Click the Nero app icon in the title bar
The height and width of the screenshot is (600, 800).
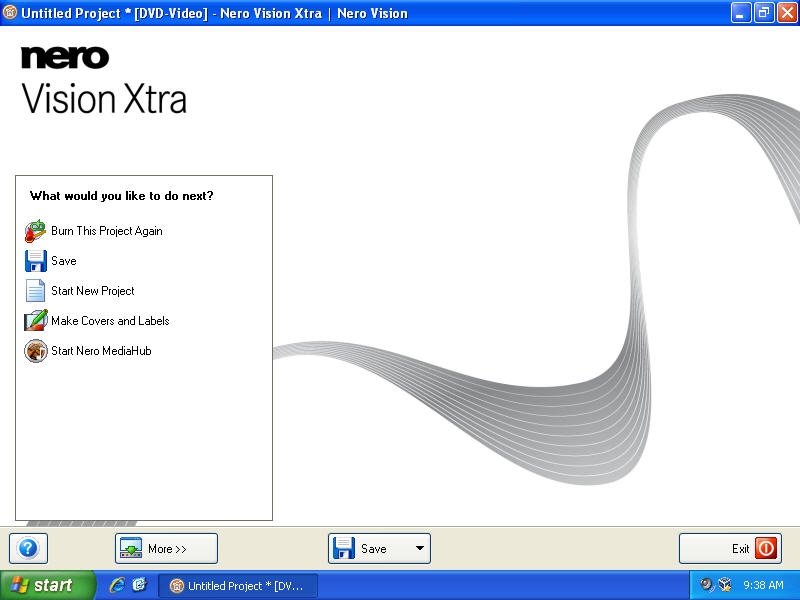click(10, 12)
